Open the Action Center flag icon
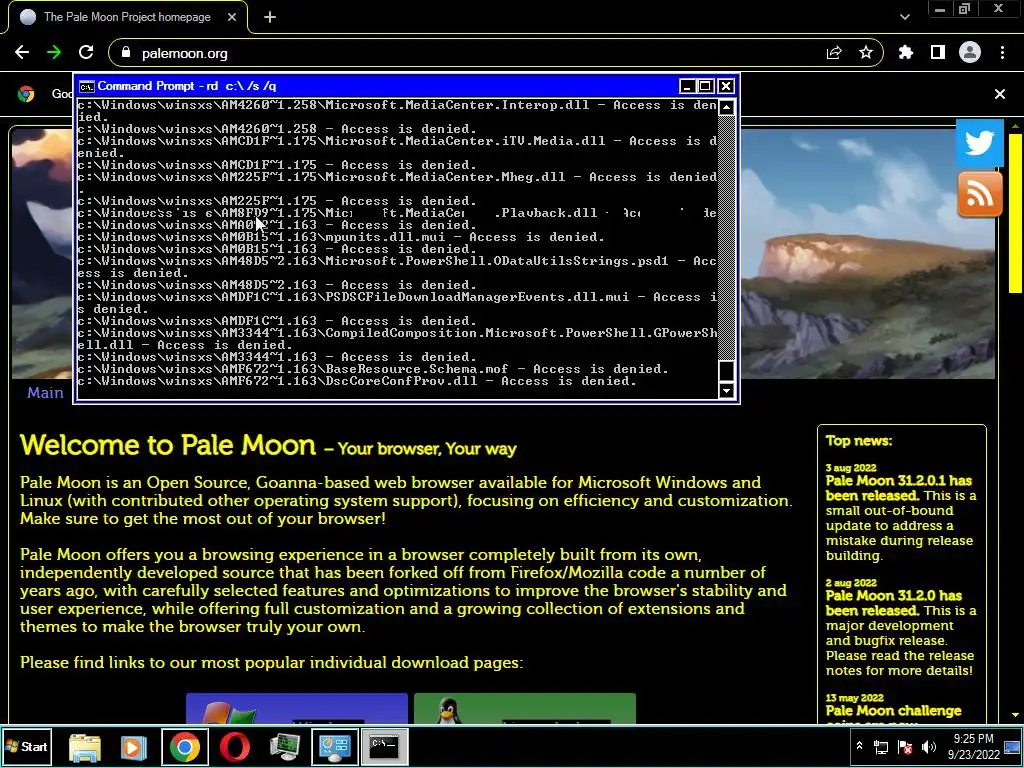Screen dimensions: 1024x768 pyautogui.click(x=905, y=747)
